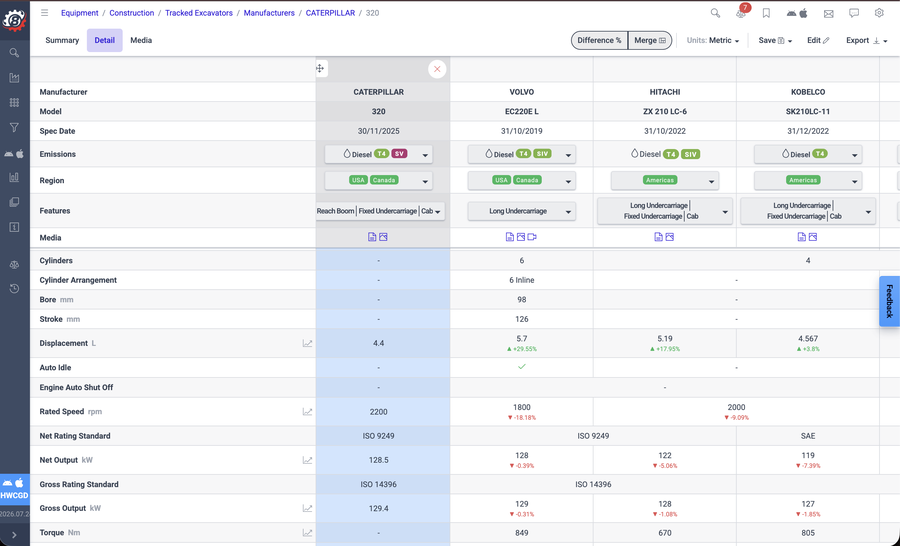
Task: Open the factory icon in the sidebar
Action: pyautogui.click(x=14, y=78)
